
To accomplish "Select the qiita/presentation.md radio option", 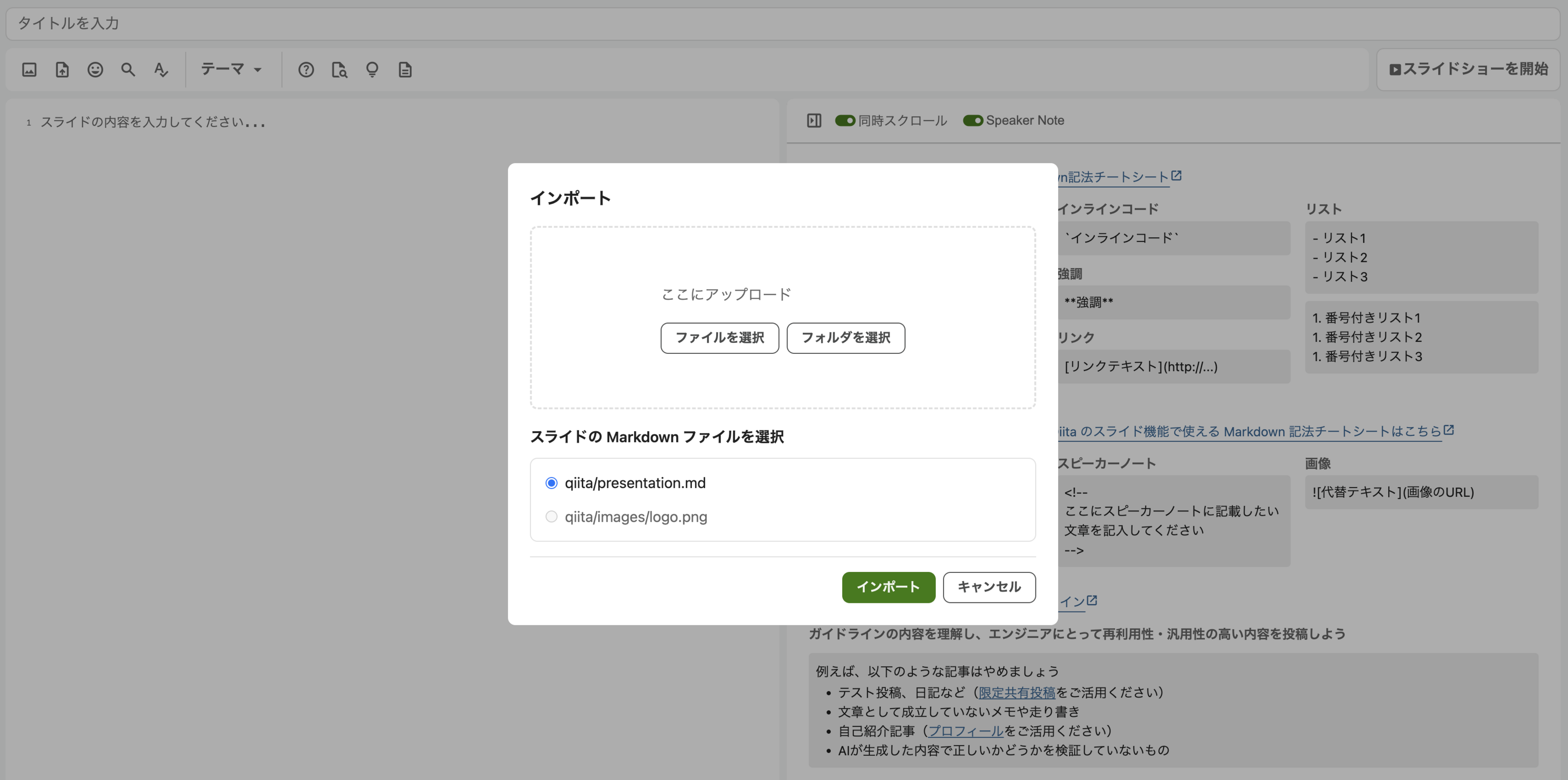I will pos(551,483).
